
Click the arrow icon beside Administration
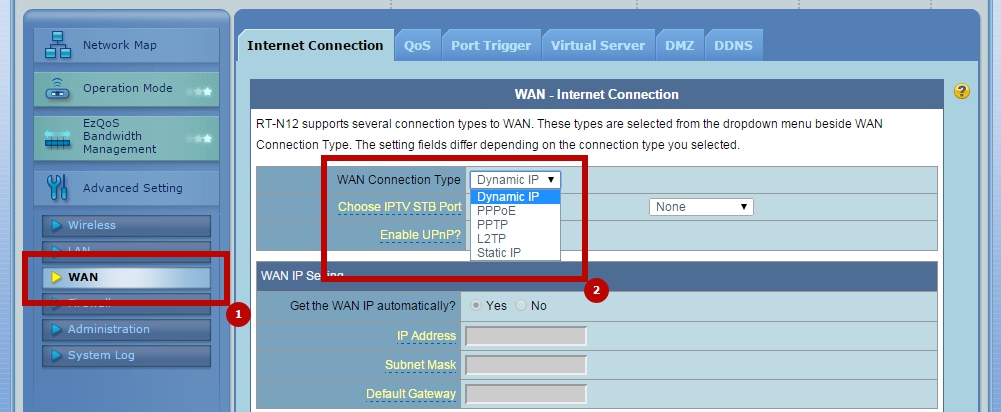[x=57, y=330]
